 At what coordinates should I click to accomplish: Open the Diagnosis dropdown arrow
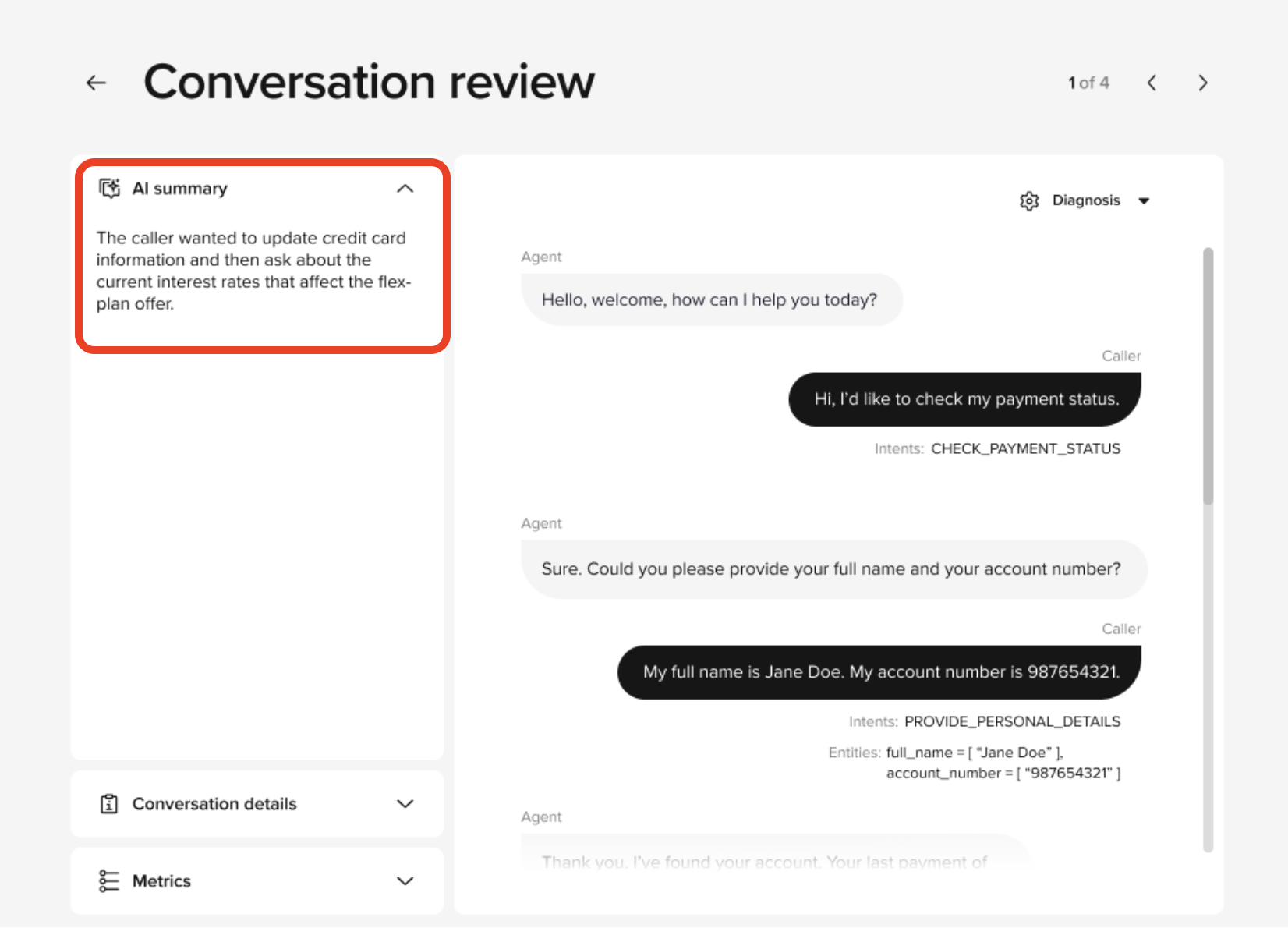point(1145,200)
